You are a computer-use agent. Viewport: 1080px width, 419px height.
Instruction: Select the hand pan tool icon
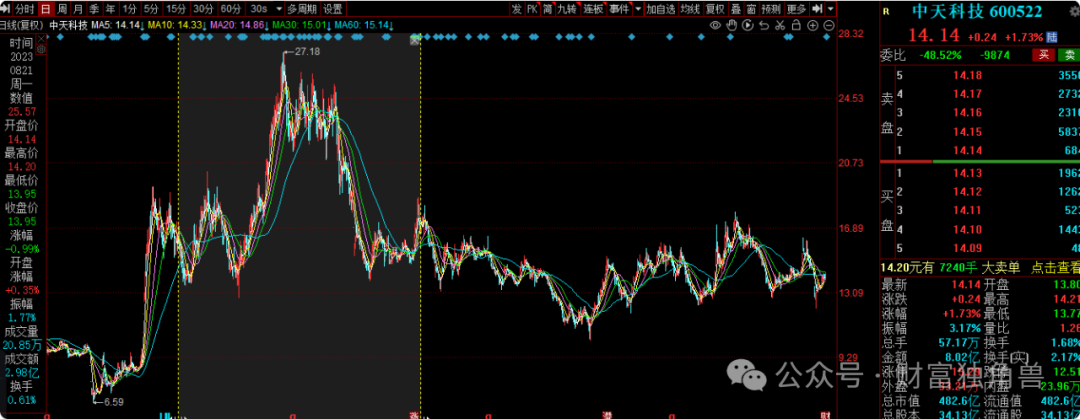point(731,25)
